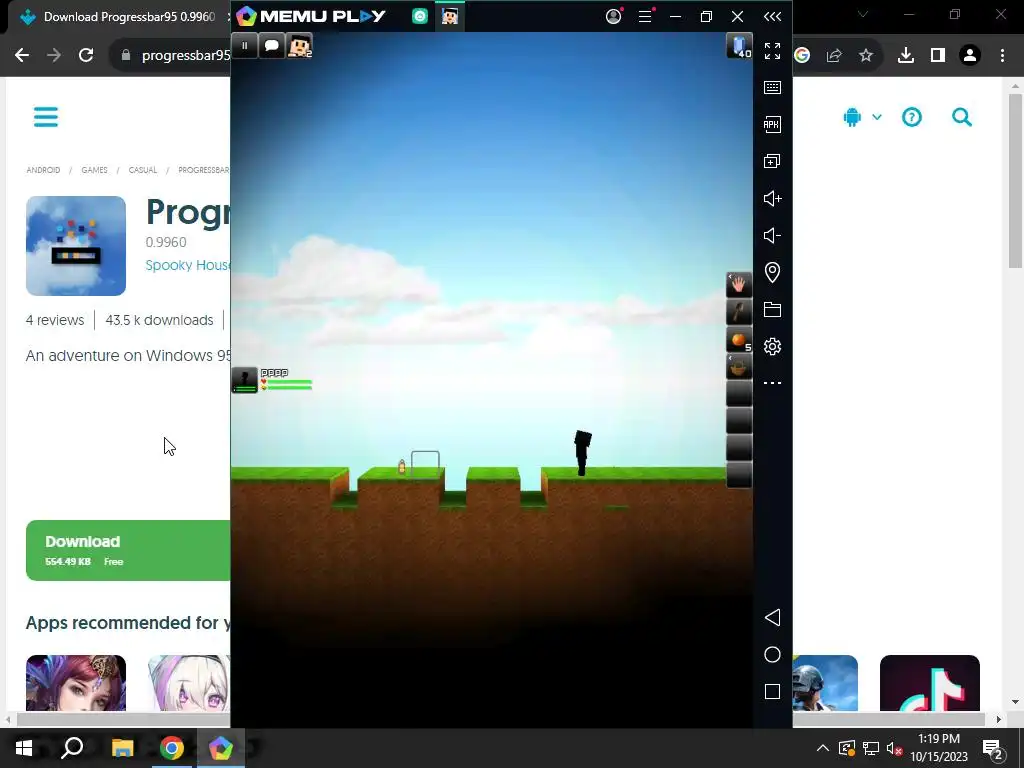Tap the blue crystal counter showing 40
The image size is (1024, 768).
739,46
